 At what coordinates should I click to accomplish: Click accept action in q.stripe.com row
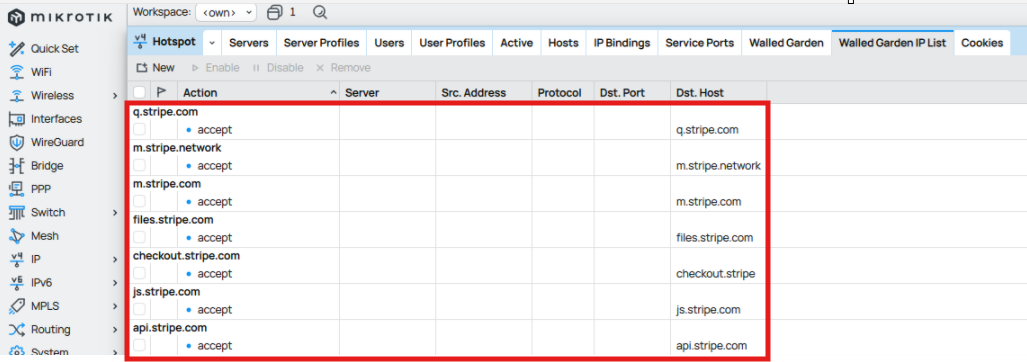[214, 130]
